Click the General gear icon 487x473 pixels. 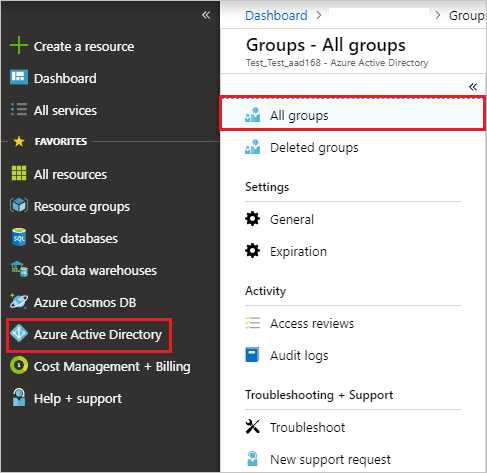coord(253,219)
